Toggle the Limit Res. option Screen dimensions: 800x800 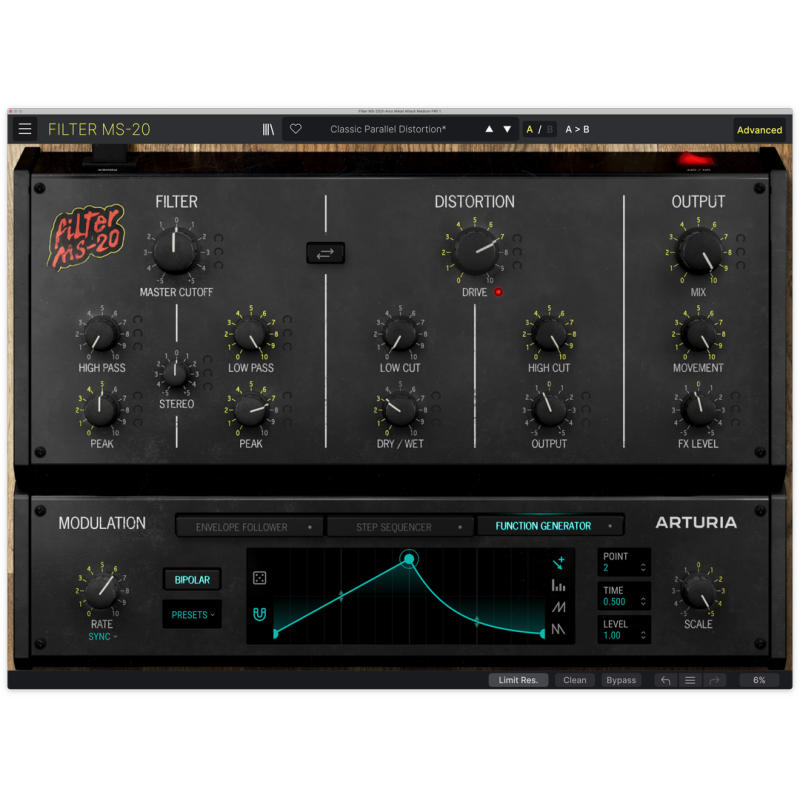(x=518, y=680)
